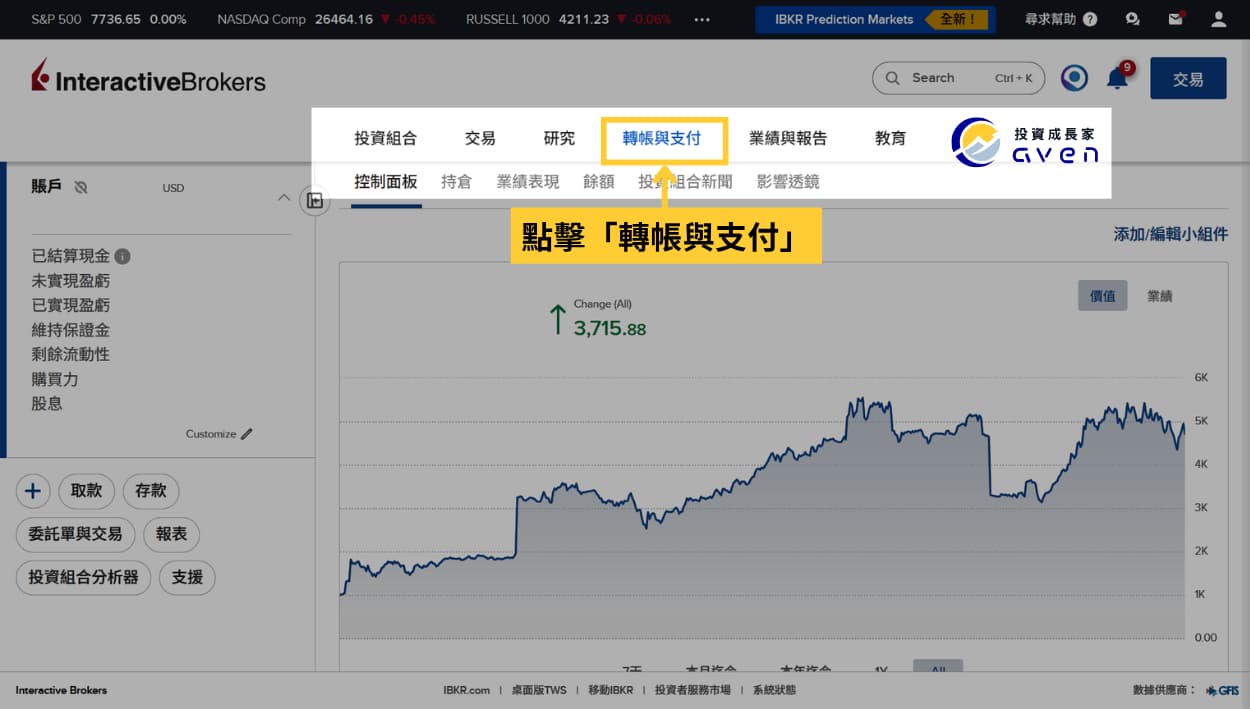
Task: Select the 業績 chart toggle
Action: [x=1160, y=296]
